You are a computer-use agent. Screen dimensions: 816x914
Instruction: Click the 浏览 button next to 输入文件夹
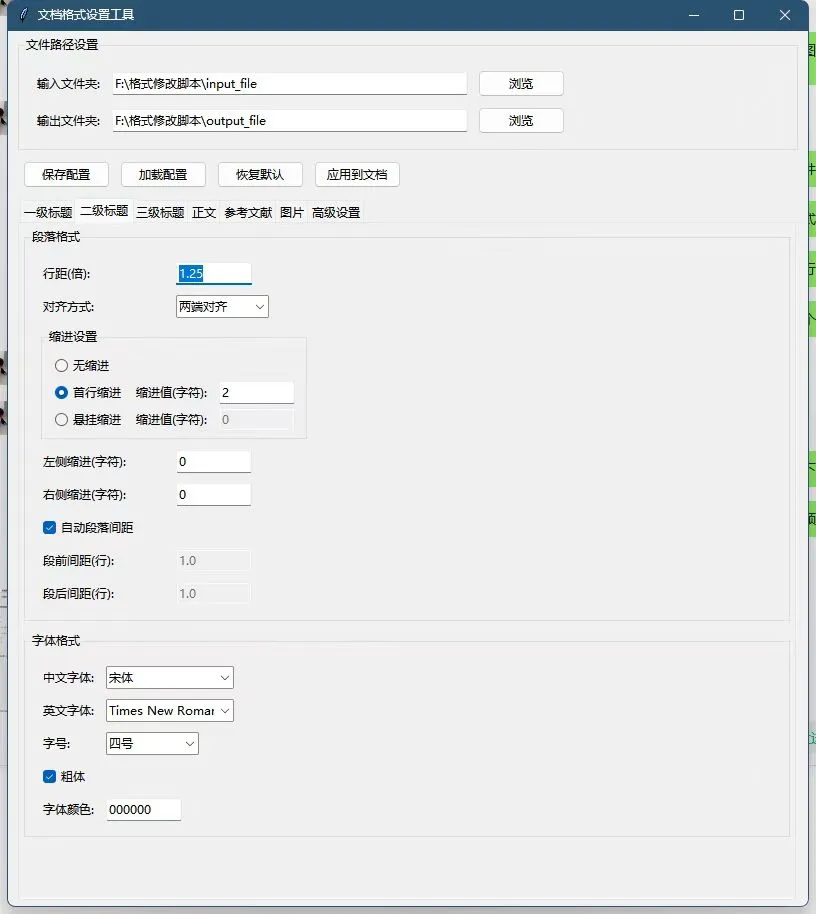pyautogui.click(x=520, y=84)
